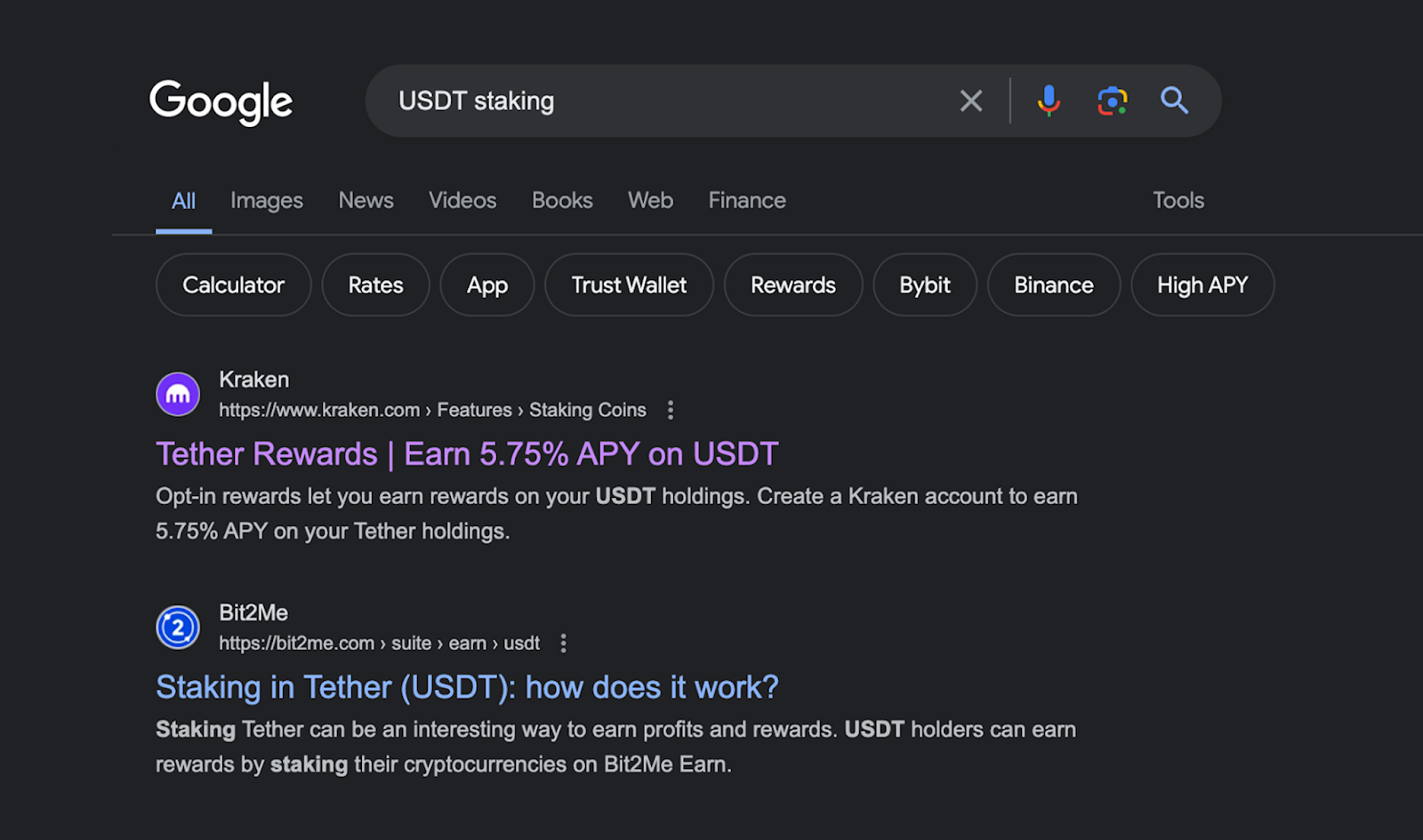Click the Bit2Me site name
This screenshot has height=840, width=1423.
(253, 612)
